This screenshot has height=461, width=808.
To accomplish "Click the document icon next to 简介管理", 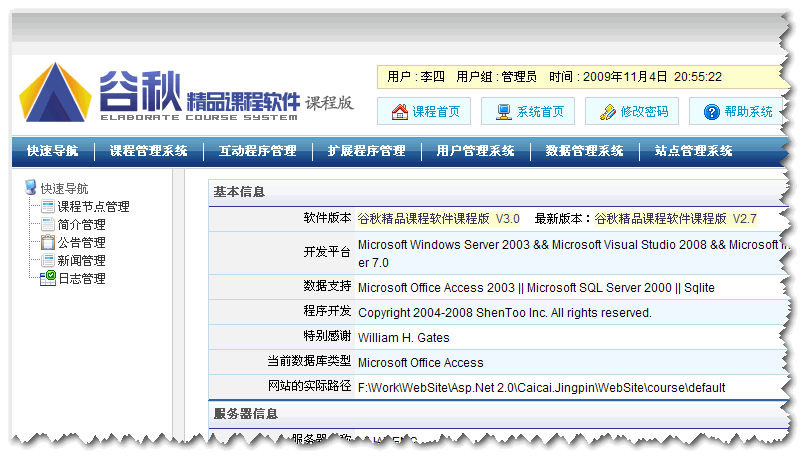I will point(48,225).
